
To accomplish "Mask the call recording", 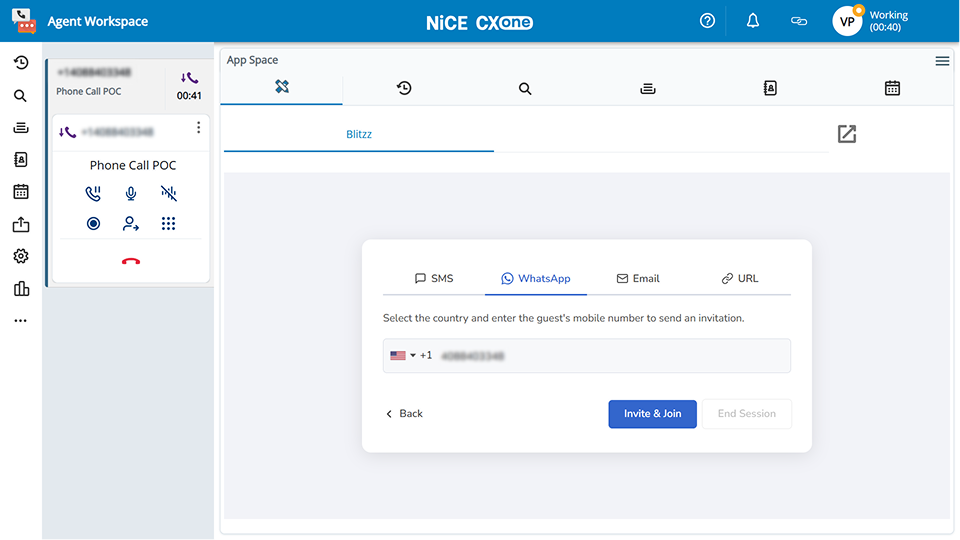I will click(168, 193).
